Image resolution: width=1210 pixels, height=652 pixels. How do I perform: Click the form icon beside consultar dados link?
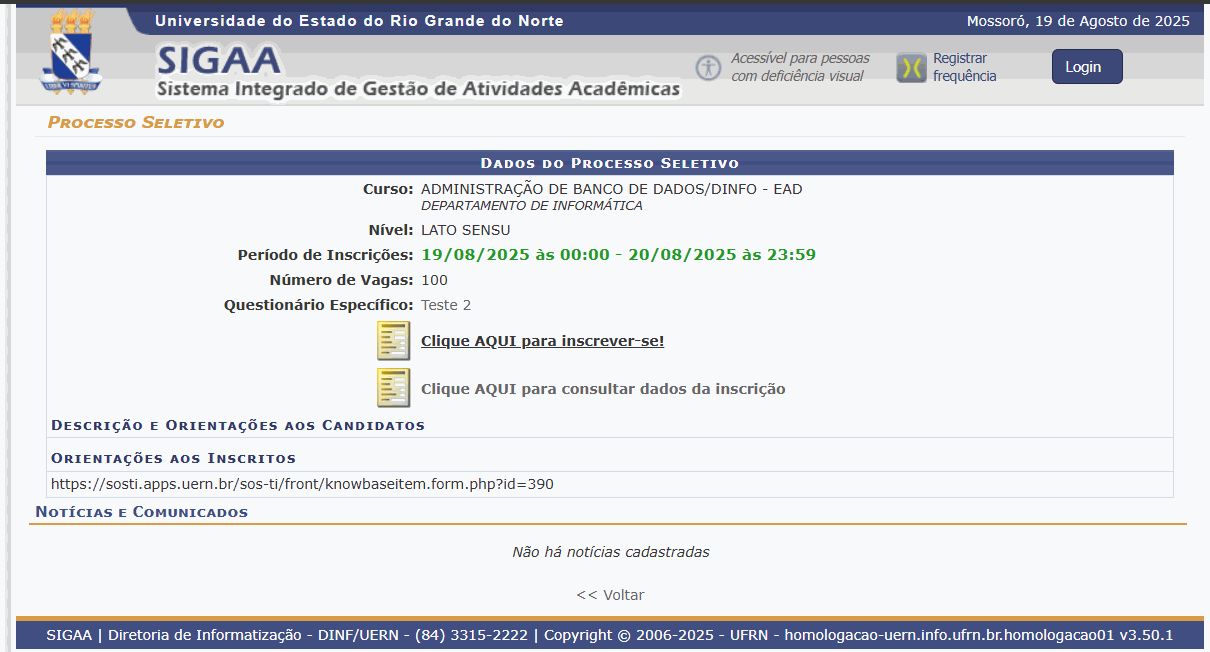[x=393, y=388]
